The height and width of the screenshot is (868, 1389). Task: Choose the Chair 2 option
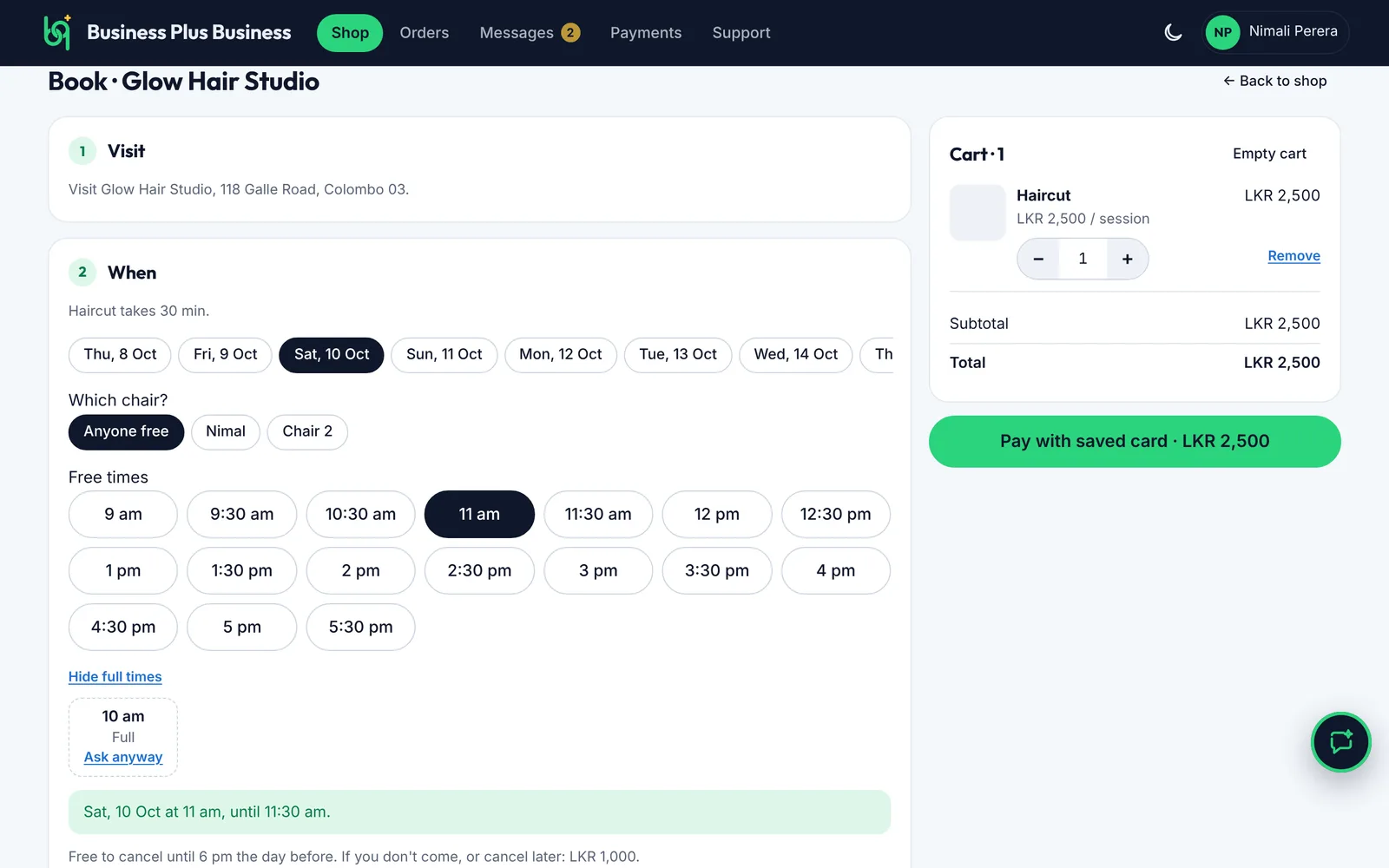[x=307, y=432]
